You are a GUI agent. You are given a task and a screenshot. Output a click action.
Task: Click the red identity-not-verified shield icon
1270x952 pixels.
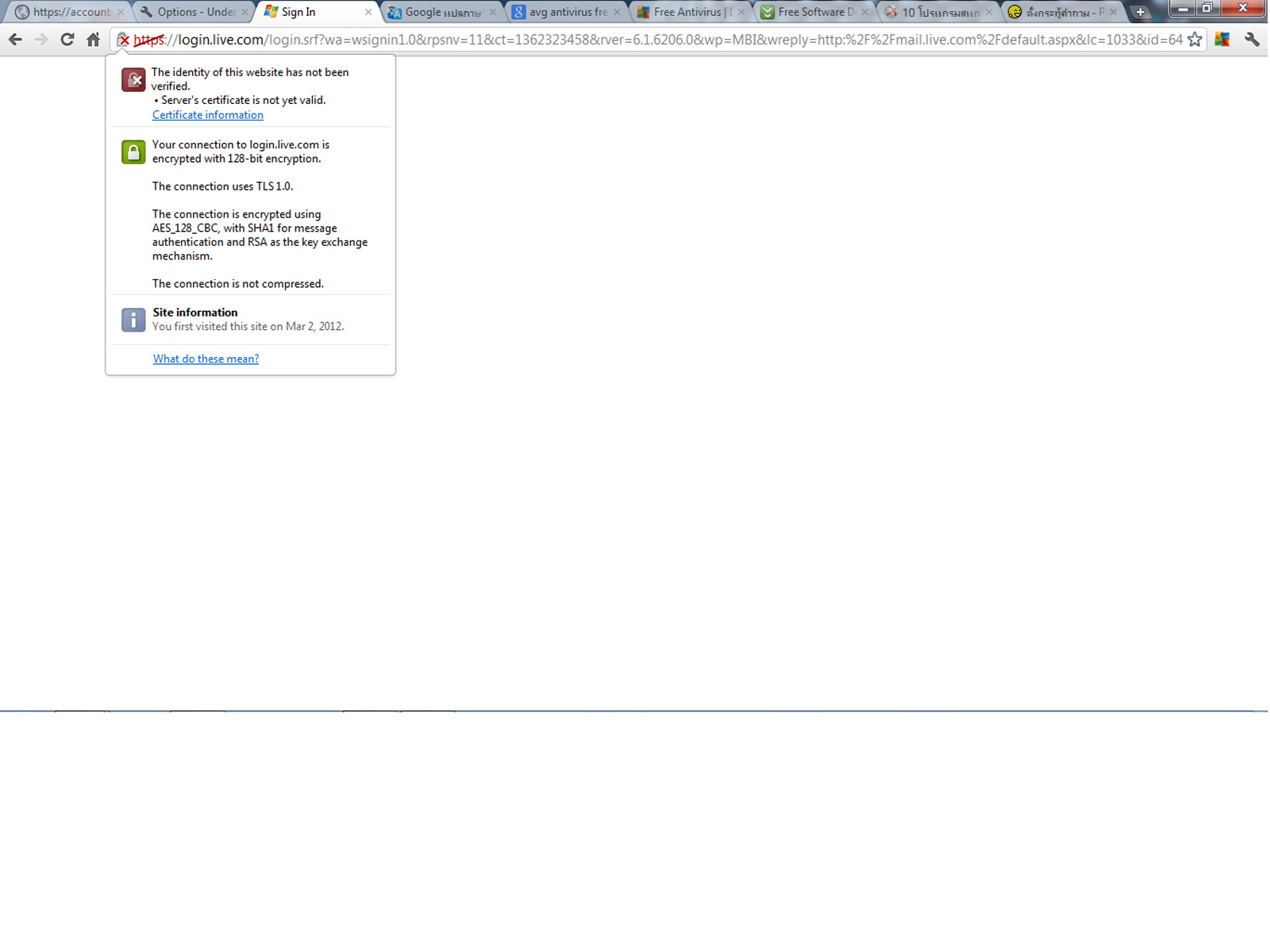coord(133,79)
